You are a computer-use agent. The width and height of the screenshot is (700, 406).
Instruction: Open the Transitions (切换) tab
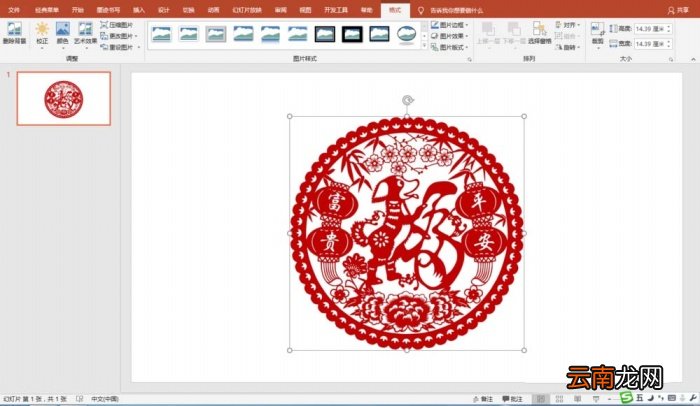[x=188, y=10]
